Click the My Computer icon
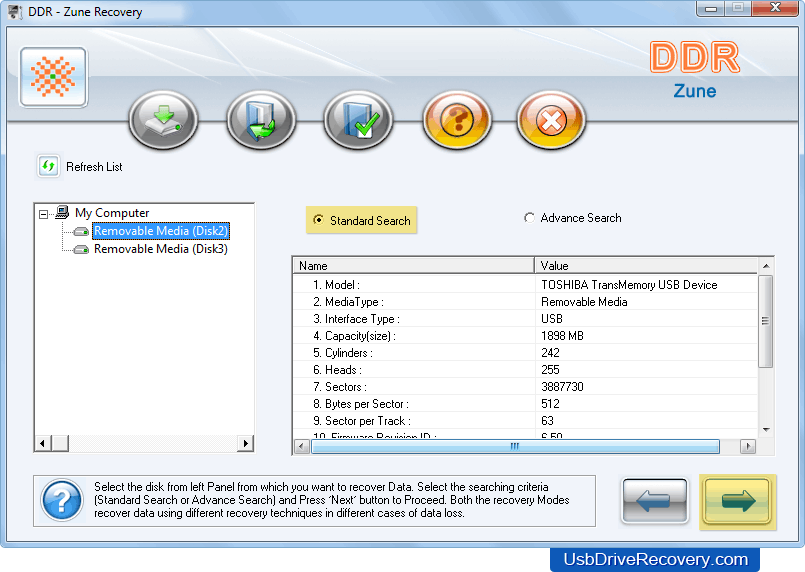Screen dimensions: 805x572 (x=62, y=212)
